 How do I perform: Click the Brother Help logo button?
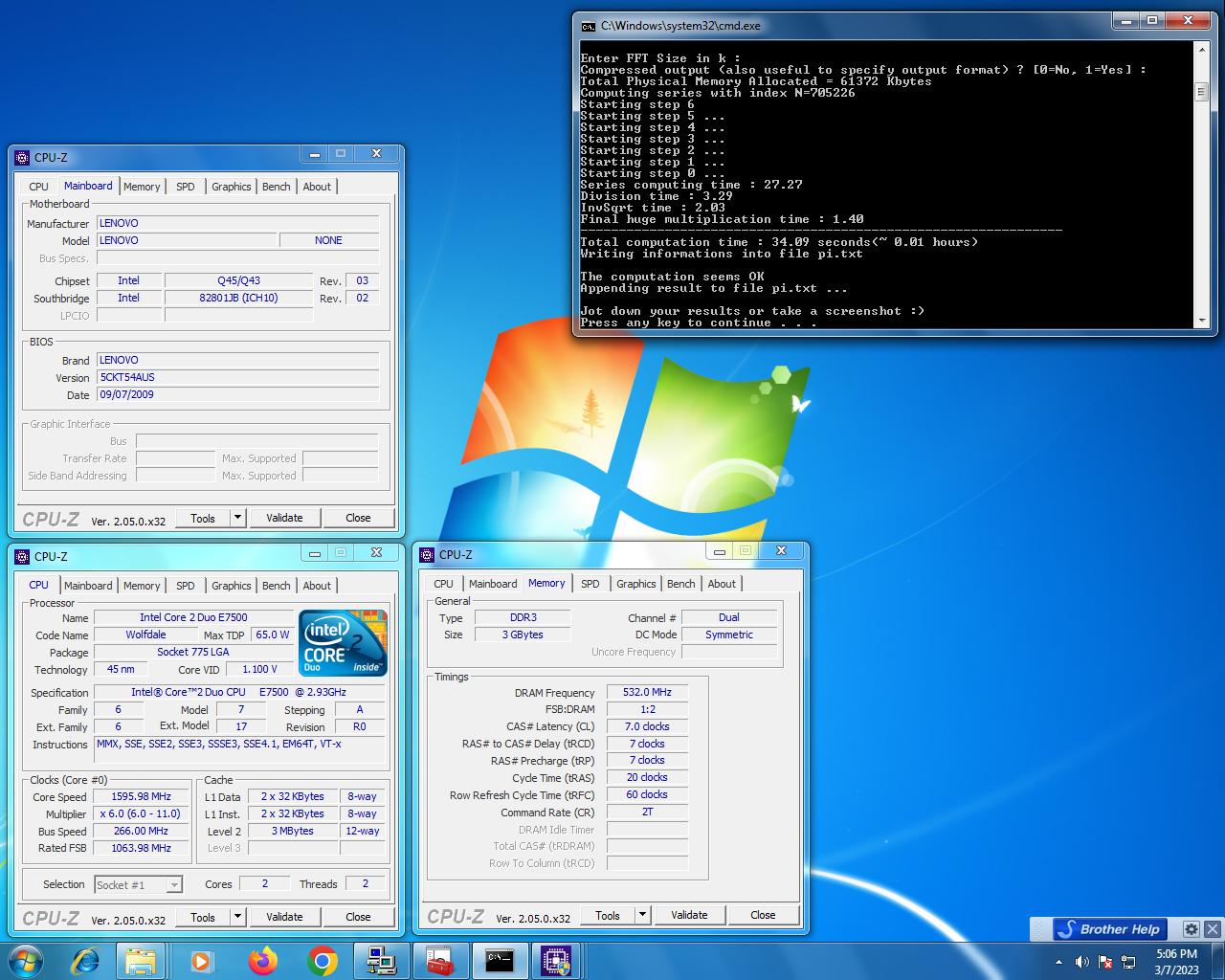(1110, 928)
